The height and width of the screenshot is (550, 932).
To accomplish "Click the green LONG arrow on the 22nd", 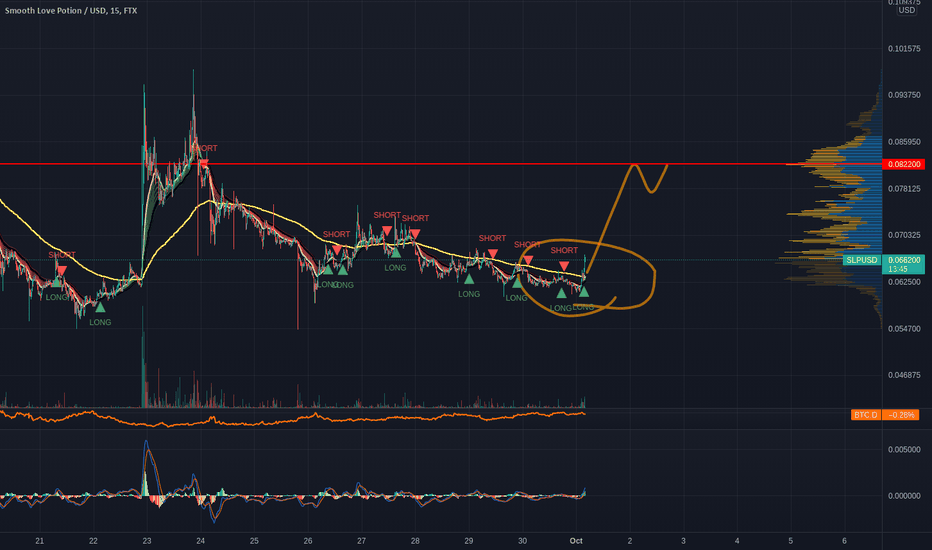I will point(100,307).
